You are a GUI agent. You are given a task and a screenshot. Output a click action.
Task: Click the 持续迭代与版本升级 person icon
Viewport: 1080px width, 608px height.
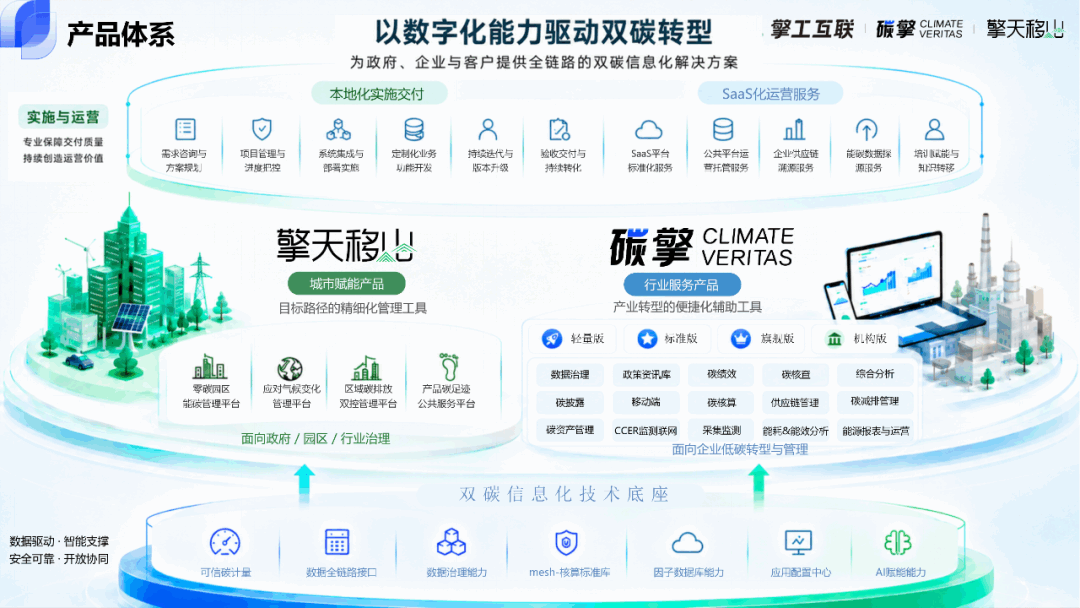(x=488, y=129)
